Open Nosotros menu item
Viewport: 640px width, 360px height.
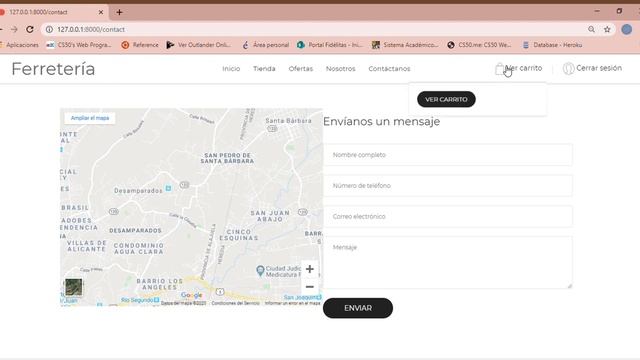tap(340, 69)
